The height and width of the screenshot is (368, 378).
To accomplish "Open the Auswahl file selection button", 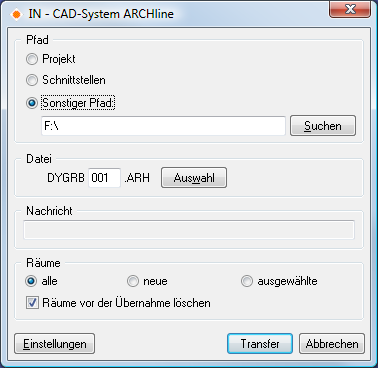I will pos(194,178).
